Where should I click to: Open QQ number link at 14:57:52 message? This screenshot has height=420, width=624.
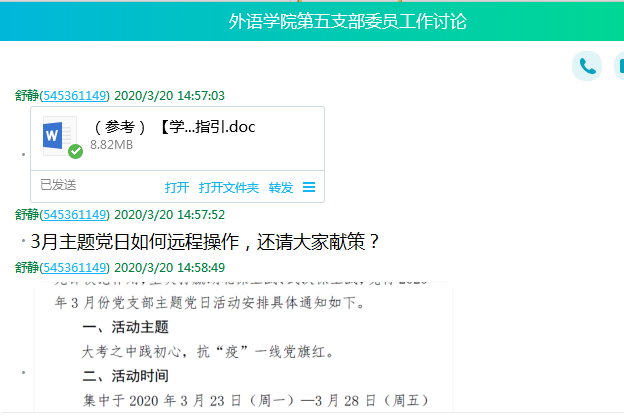pos(75,214)
